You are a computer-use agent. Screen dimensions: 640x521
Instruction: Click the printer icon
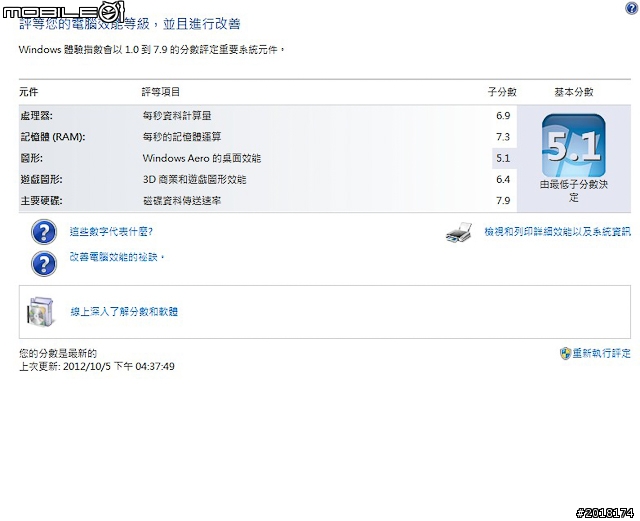(x=459, y=233)
